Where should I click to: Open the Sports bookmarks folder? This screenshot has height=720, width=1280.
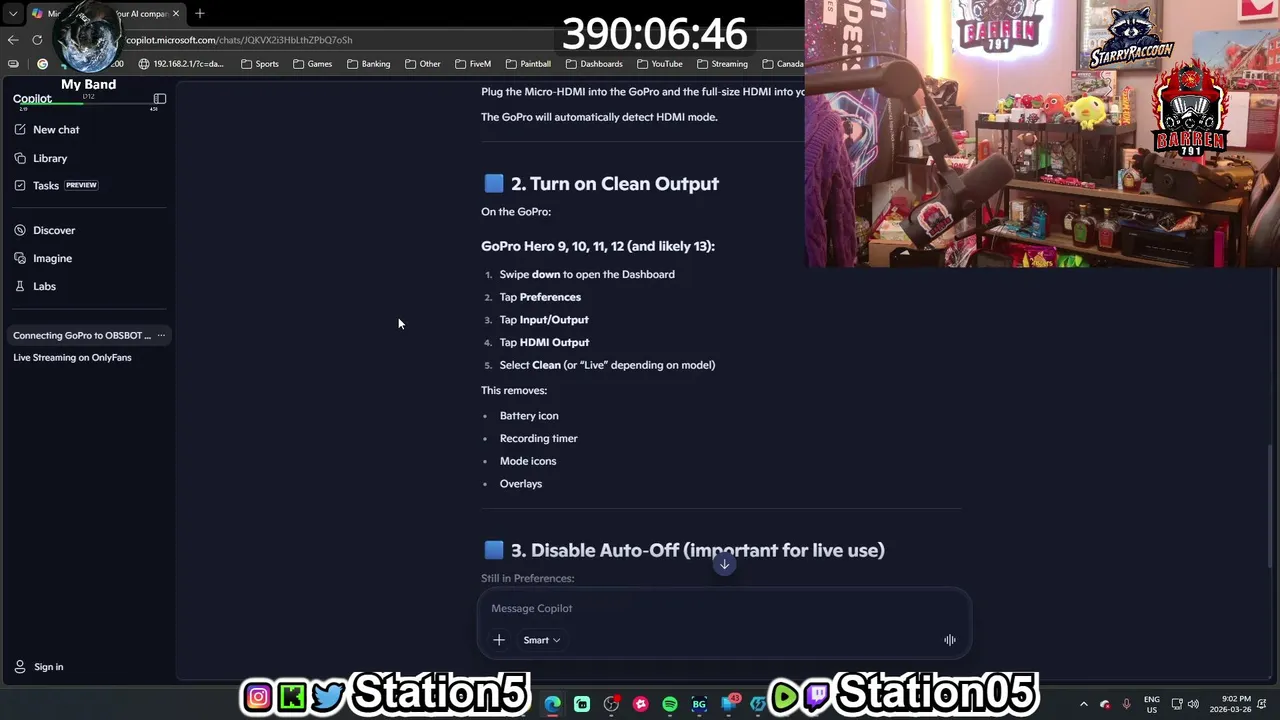click(x=260, y=64)
